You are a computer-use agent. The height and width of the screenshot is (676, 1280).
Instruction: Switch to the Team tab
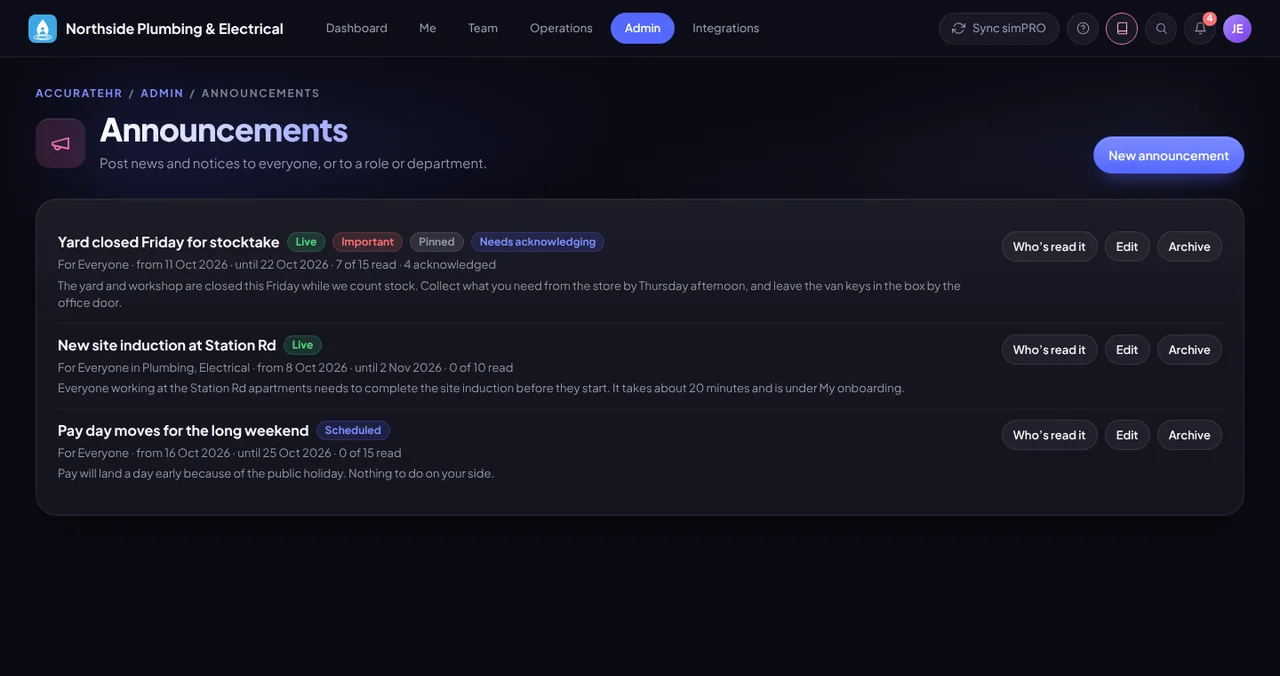coord(483,28)
